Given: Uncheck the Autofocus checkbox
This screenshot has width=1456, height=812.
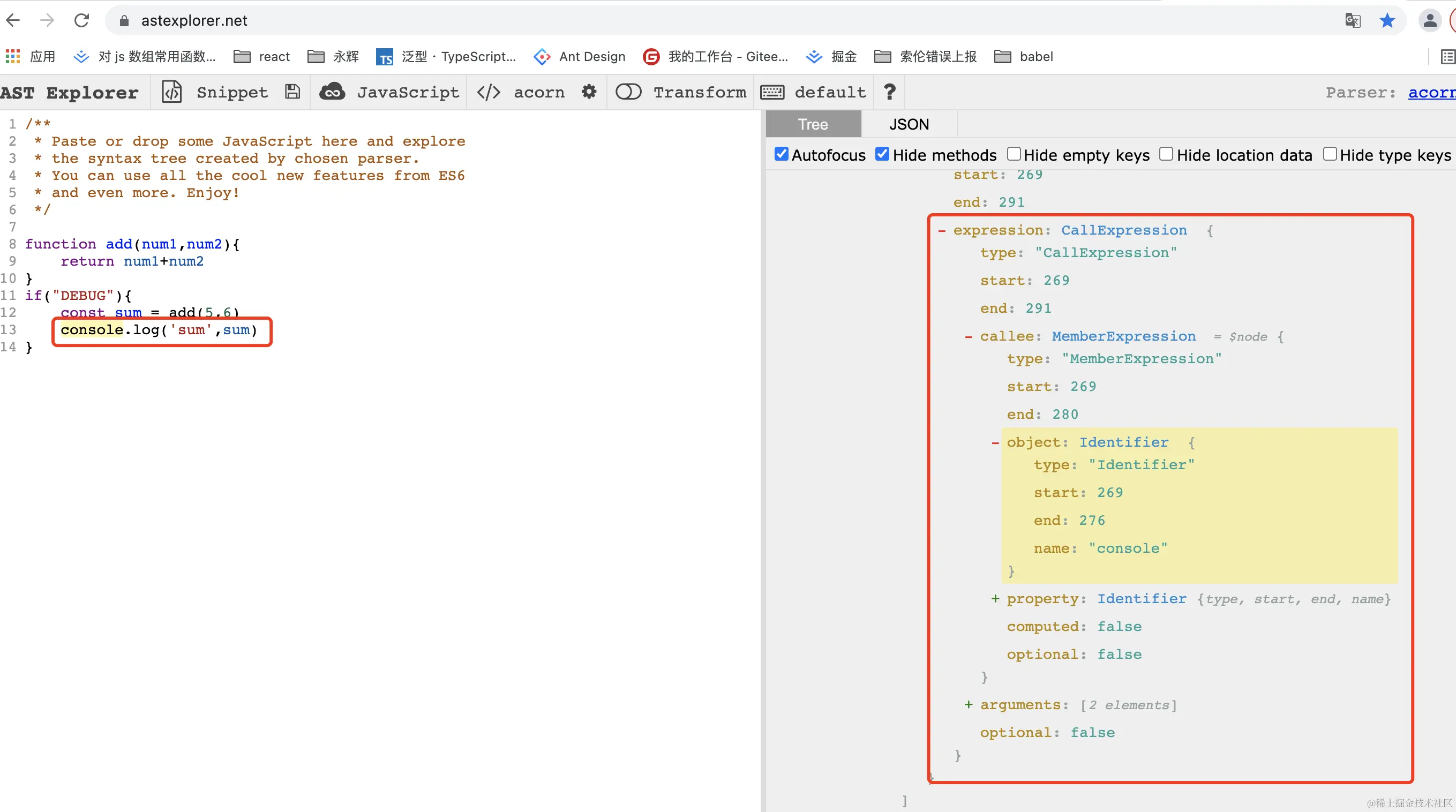Looking at the screenshot, I should coord(781,154).
